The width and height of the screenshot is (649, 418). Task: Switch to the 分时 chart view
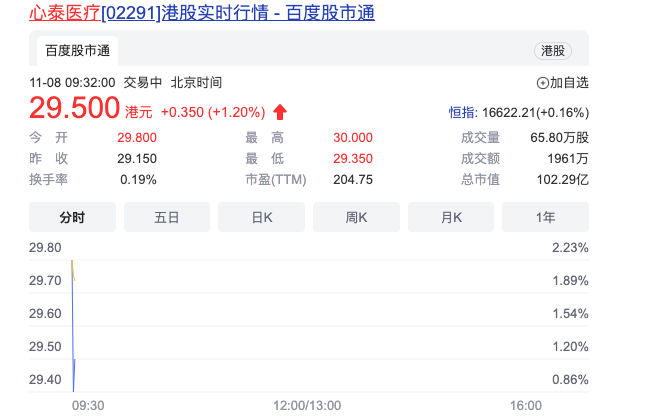pyautogui.click(x=72, y=217)
